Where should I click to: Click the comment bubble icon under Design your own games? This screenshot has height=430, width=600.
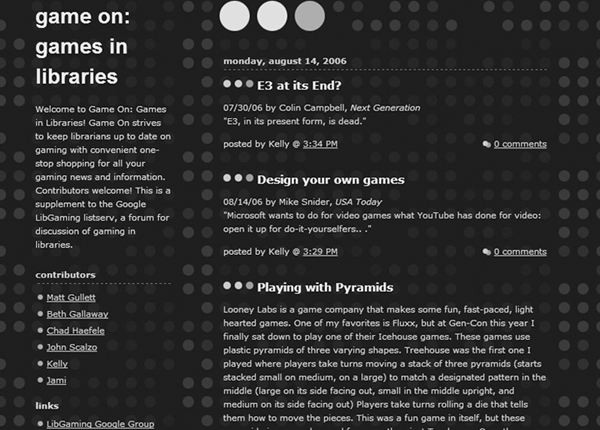pos(487,251)
